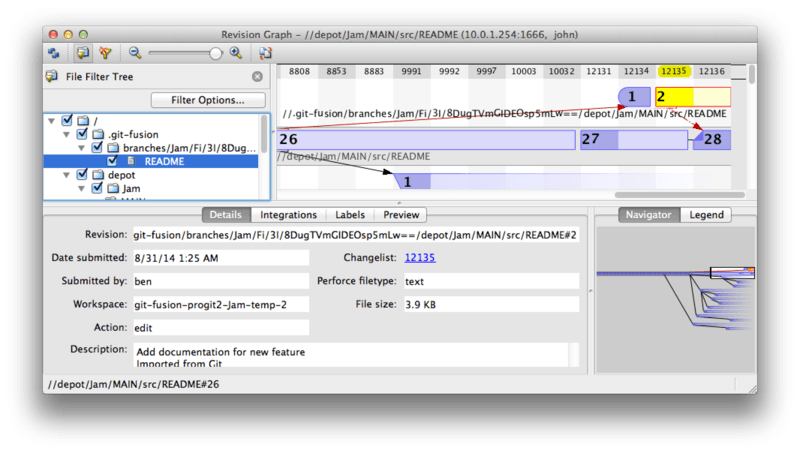Open changelist 12135 link

point(419,257)
